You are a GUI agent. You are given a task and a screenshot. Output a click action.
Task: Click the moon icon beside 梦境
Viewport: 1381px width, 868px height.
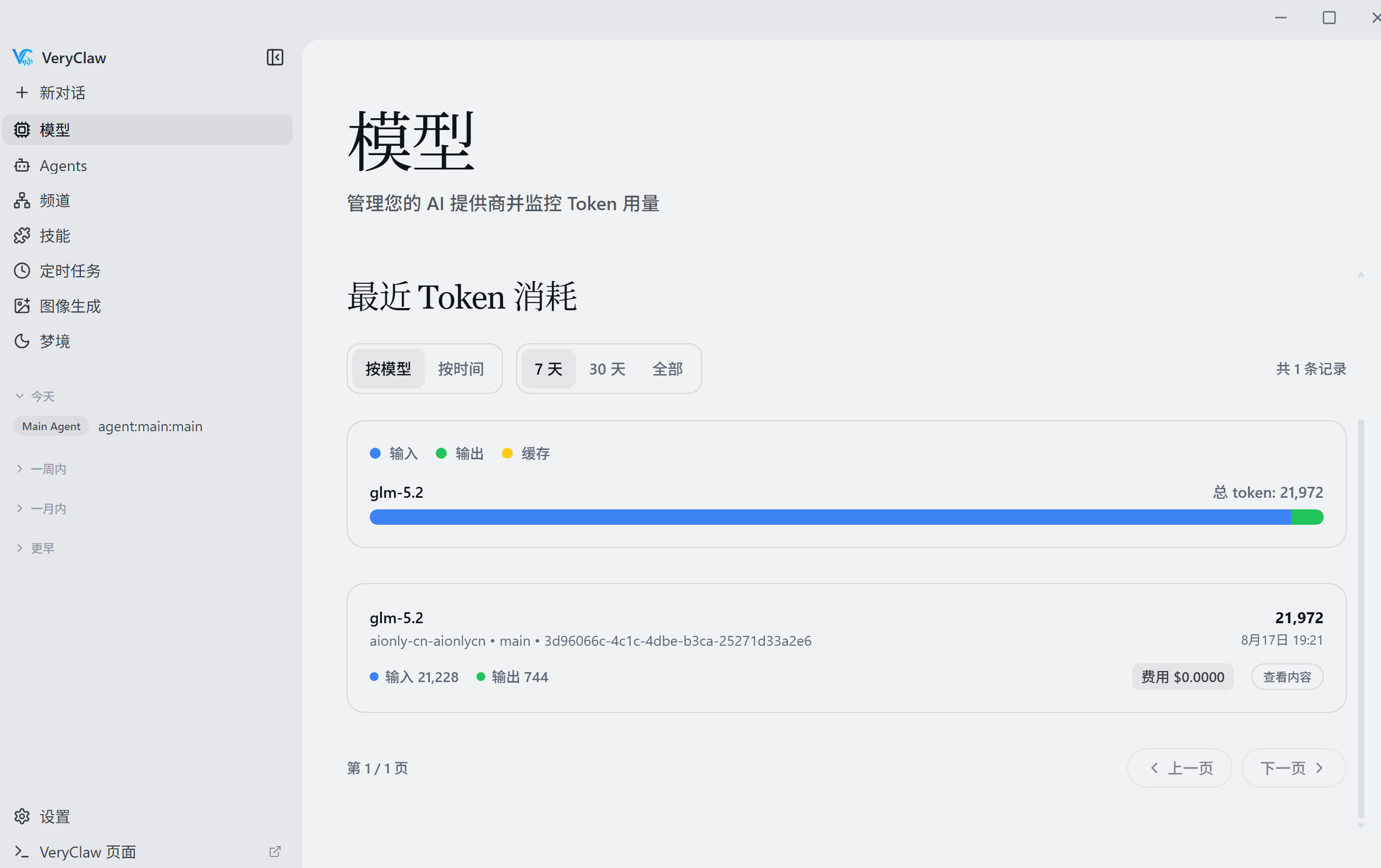pyautogui.click(x=22, y=341)
